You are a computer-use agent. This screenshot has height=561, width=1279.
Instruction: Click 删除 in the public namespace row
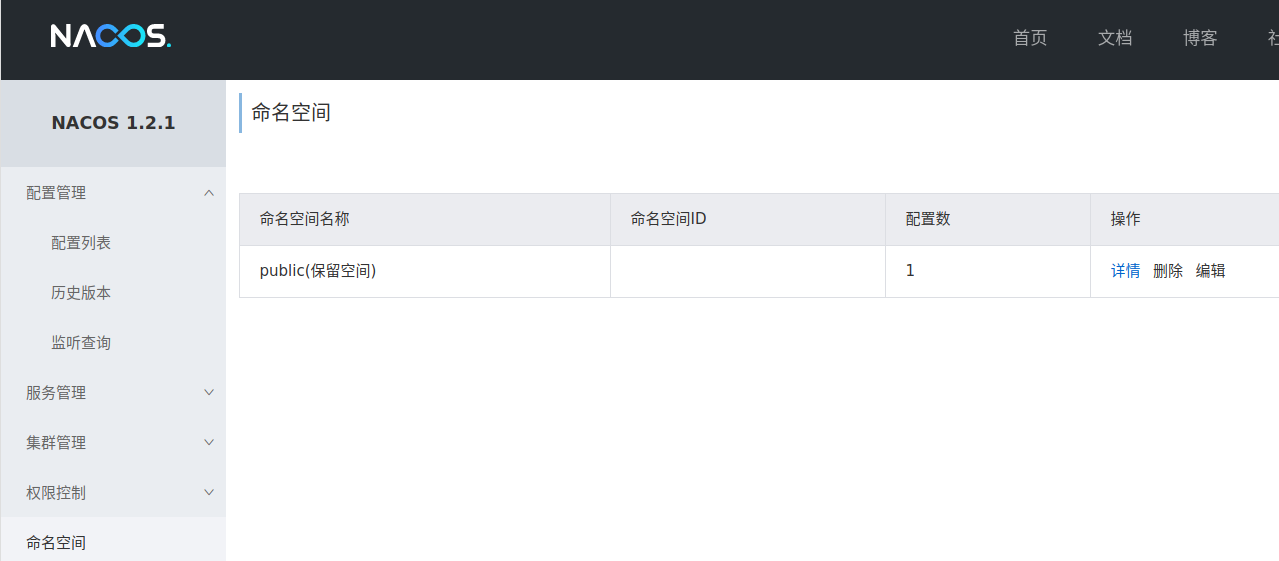click(x=1168, y=271)
